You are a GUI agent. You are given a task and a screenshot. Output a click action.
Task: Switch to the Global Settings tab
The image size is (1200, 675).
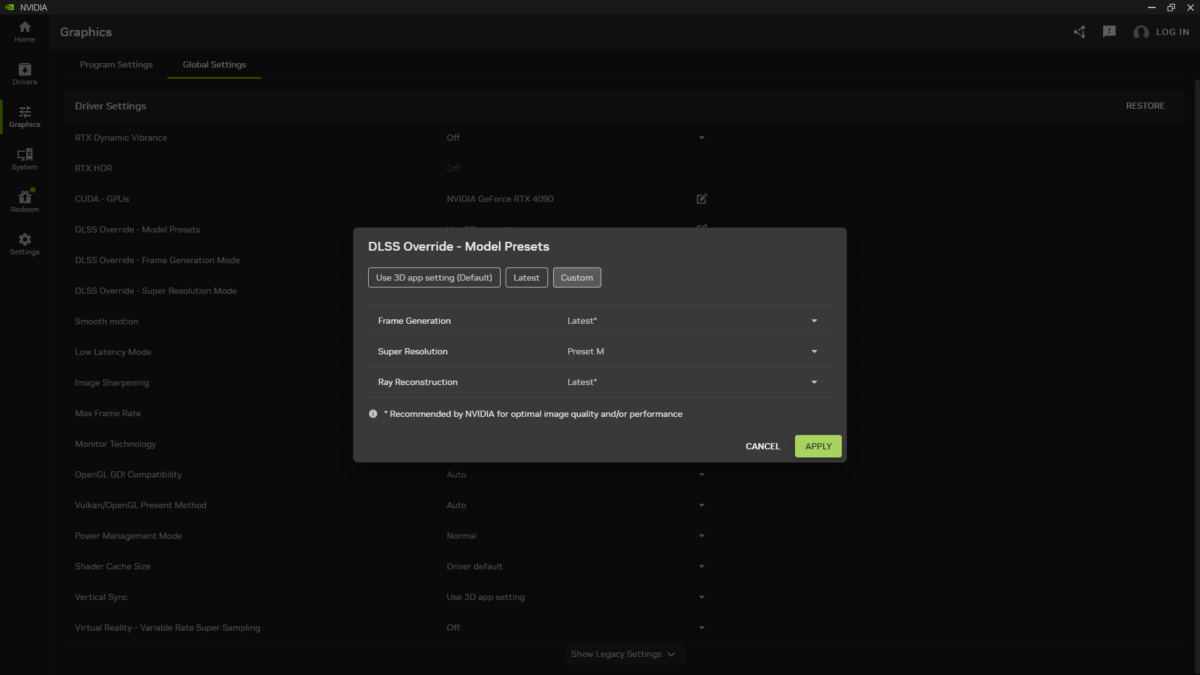click(x=213, y=63)
